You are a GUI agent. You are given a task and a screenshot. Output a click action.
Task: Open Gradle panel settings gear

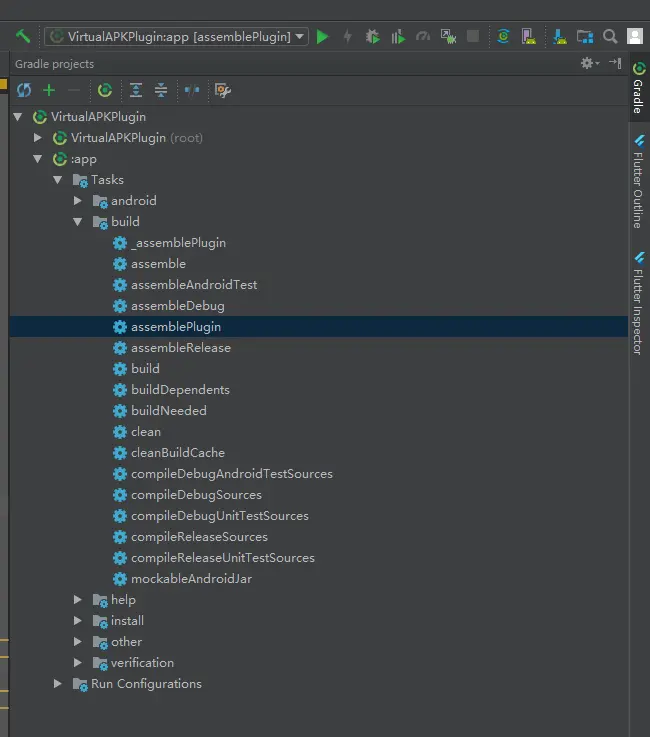590,63
